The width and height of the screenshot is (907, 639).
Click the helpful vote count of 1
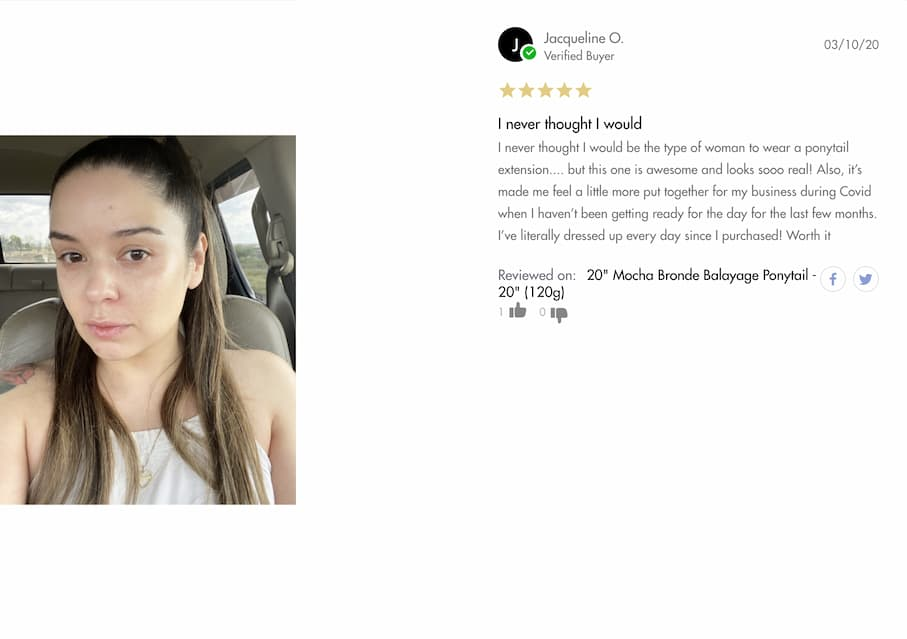tap(501, 312)
